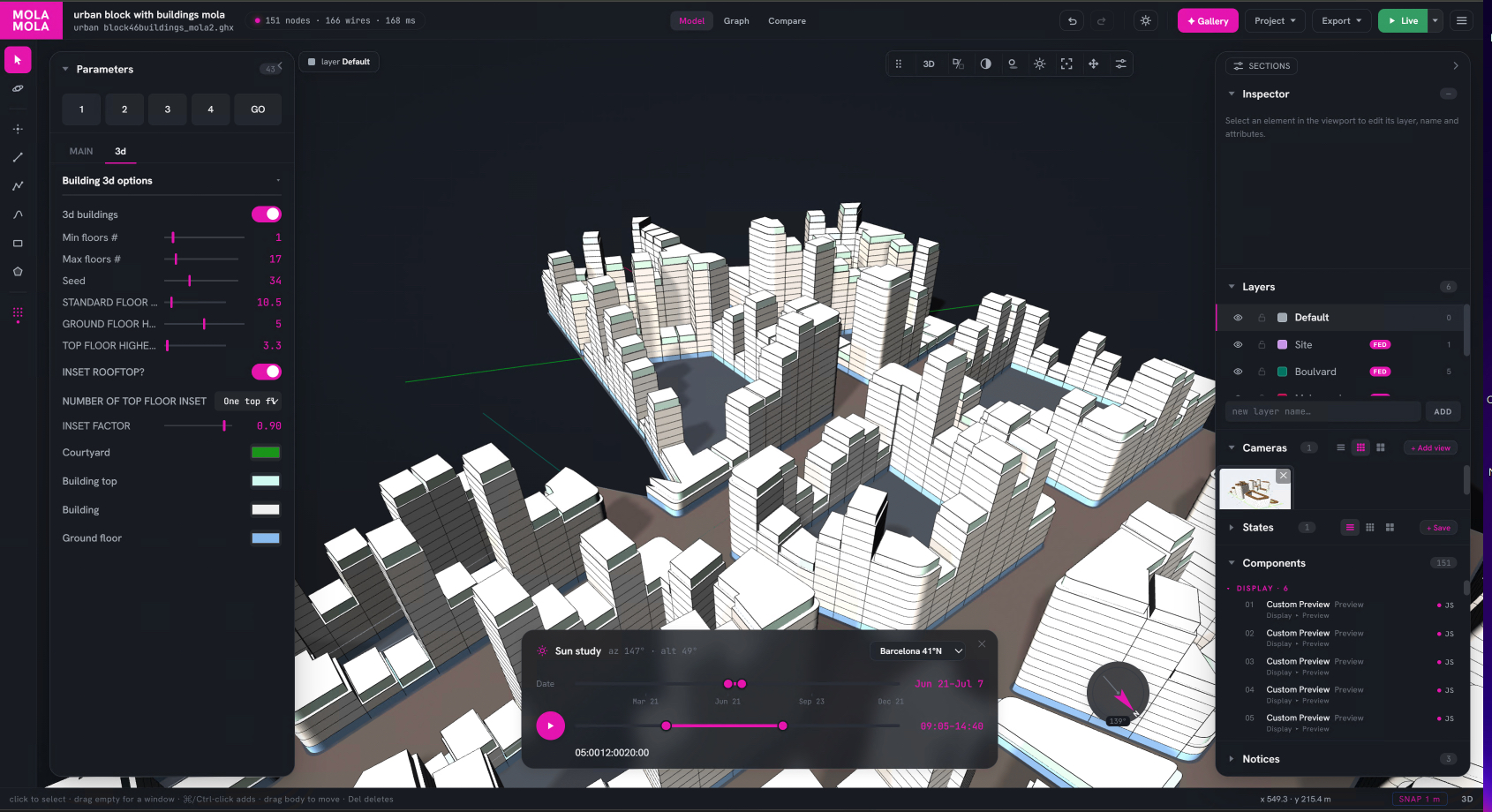
Task: Switch to the Compare tab
Action: (787, 21)
